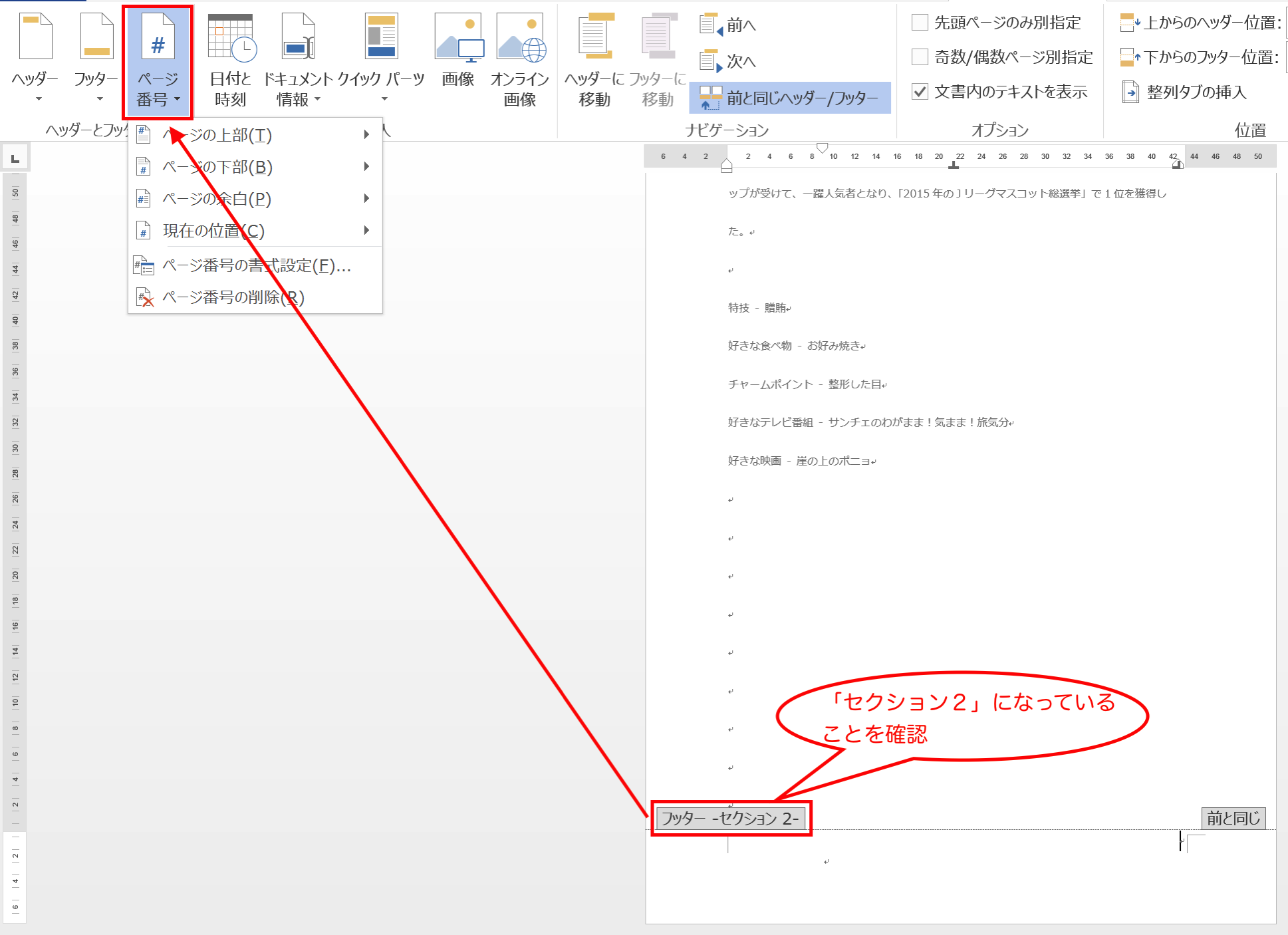1288x935 pixels.
Task: Go to 前へ previous section
Action: coord(728,25)
